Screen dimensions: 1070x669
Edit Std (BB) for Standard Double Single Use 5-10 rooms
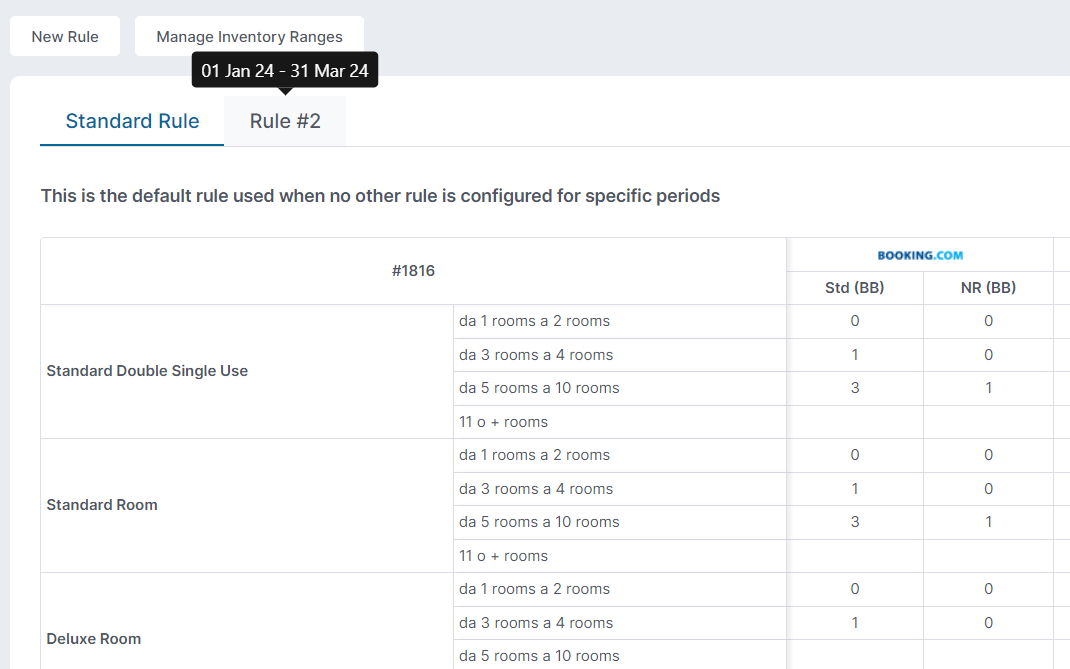854,388
